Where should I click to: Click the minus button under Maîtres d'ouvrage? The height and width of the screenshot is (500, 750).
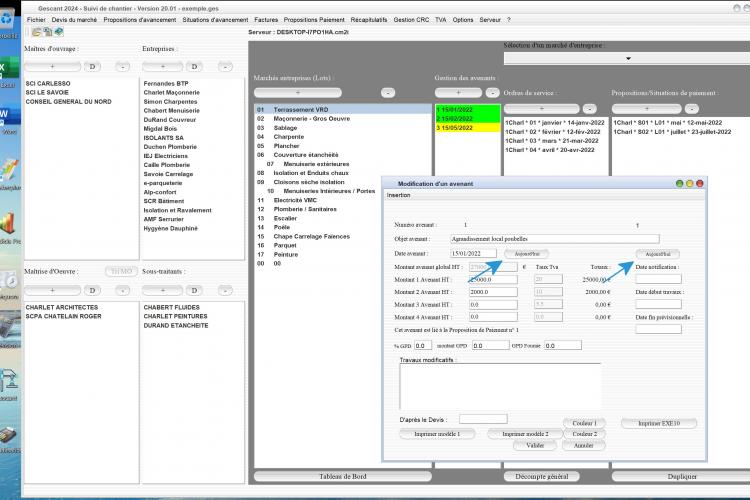[122, 67]
